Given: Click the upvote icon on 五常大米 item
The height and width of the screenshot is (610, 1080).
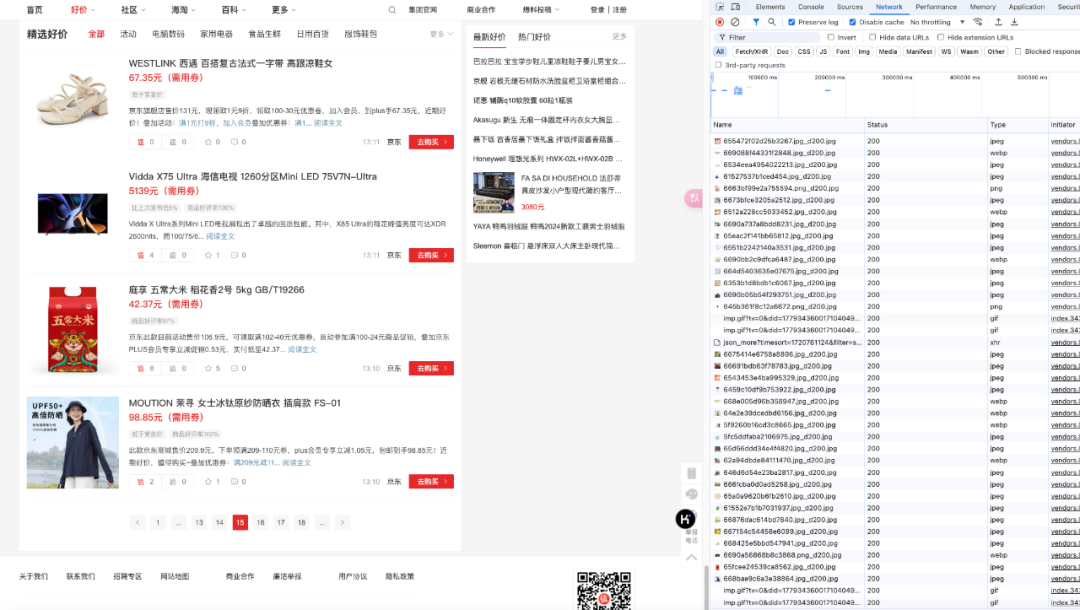Looking at the screenshot, I should click(141, 368).
